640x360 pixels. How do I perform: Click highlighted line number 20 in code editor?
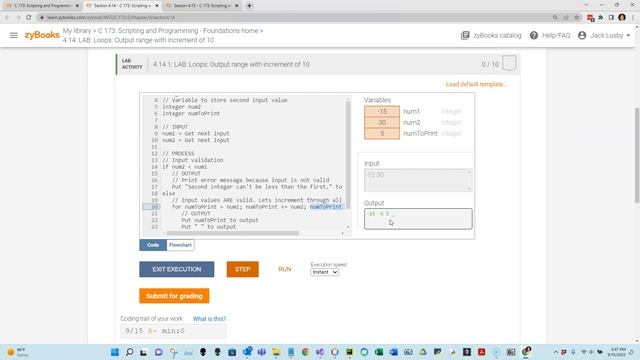point(155,207)
